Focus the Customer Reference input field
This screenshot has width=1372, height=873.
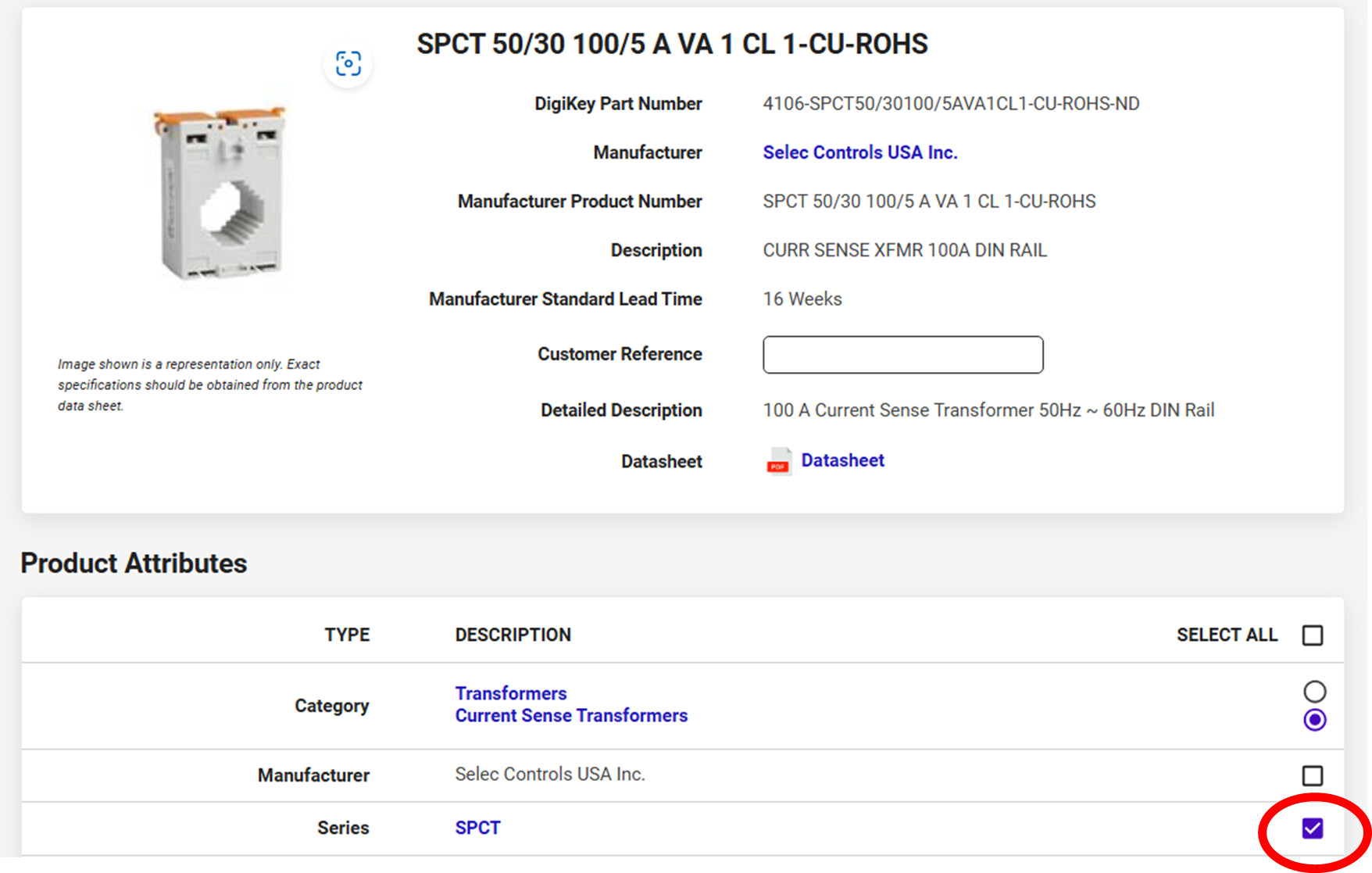pyautogui.click(x=902, y=355)
